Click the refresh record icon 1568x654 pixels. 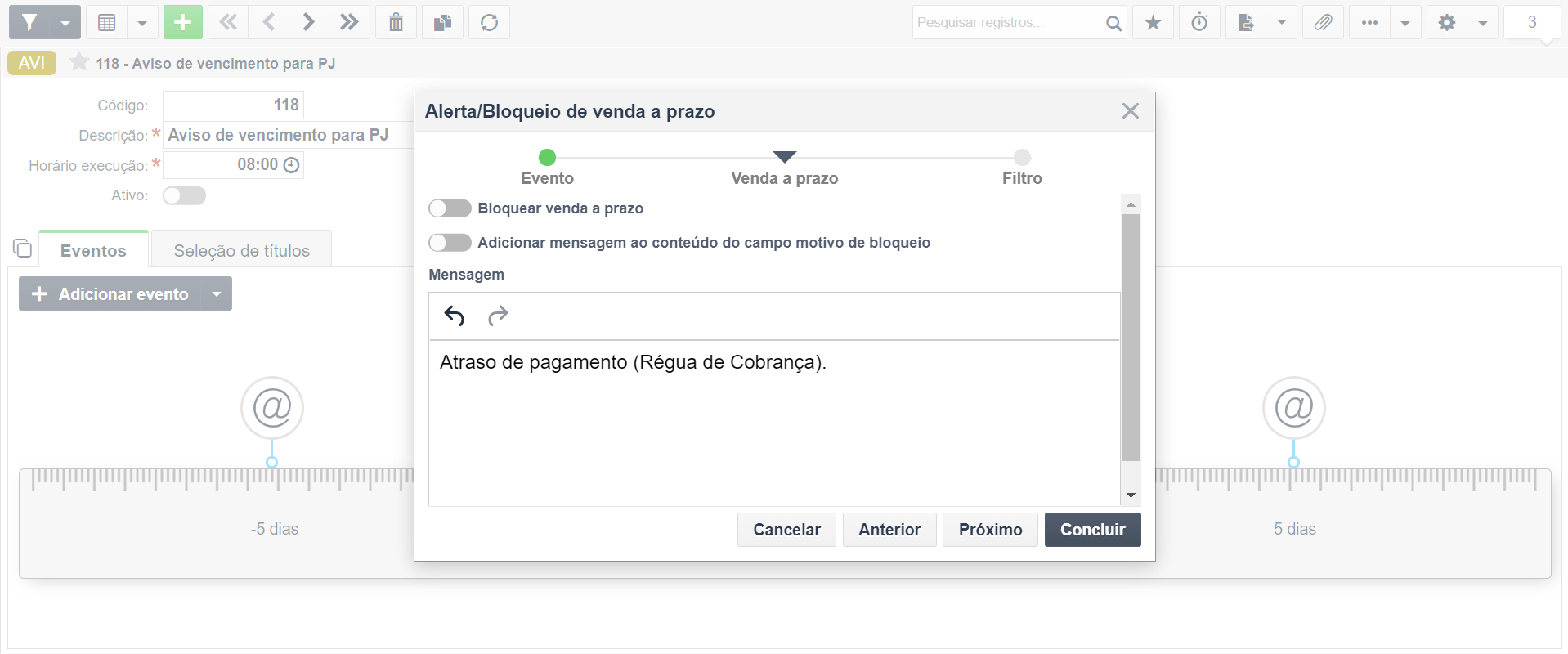point(489,22)
